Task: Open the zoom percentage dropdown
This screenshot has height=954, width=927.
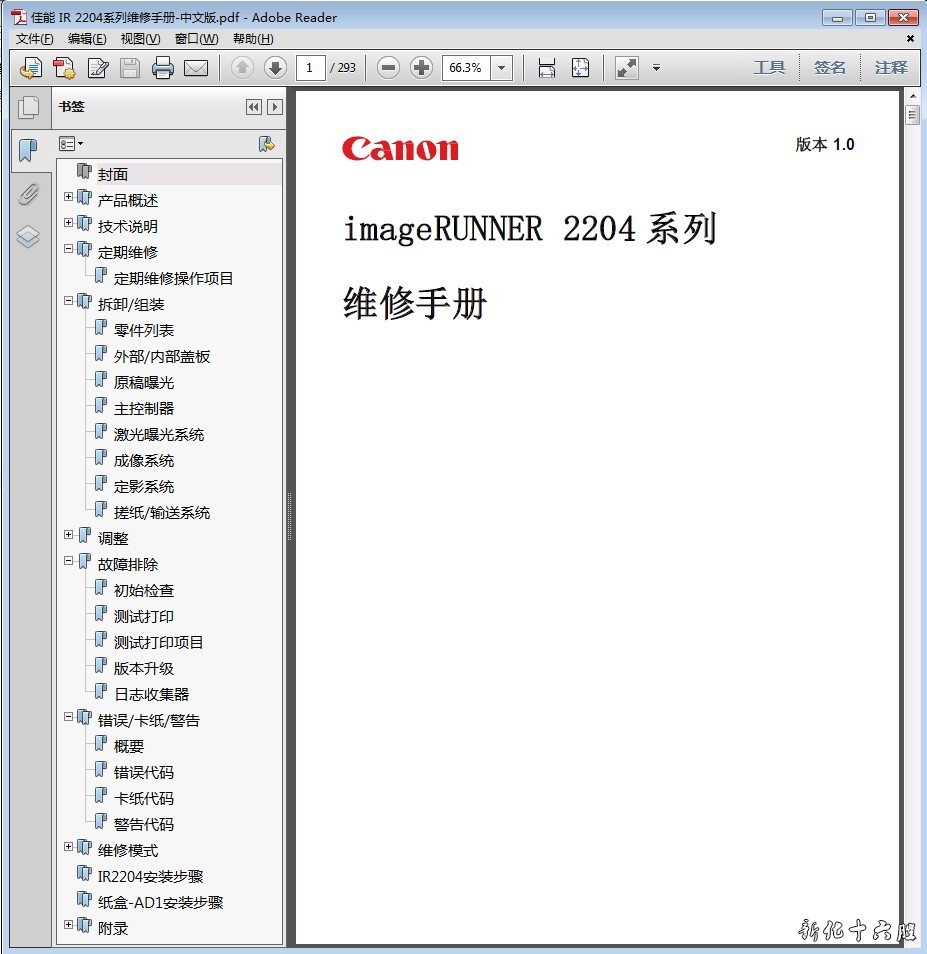Action: [502, 68]
